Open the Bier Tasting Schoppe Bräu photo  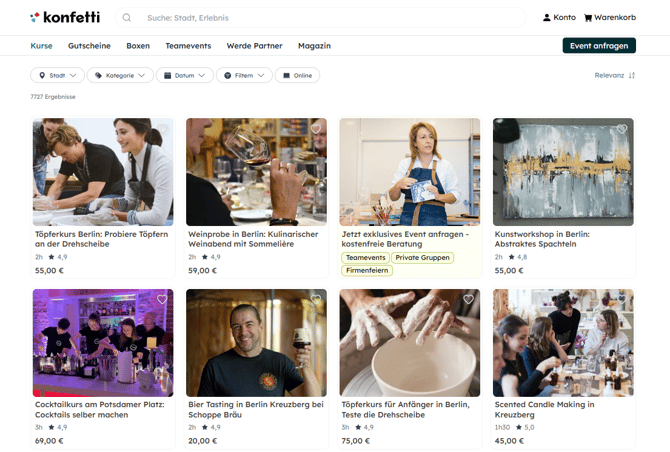pyautogui.click(x=256, y=343)
